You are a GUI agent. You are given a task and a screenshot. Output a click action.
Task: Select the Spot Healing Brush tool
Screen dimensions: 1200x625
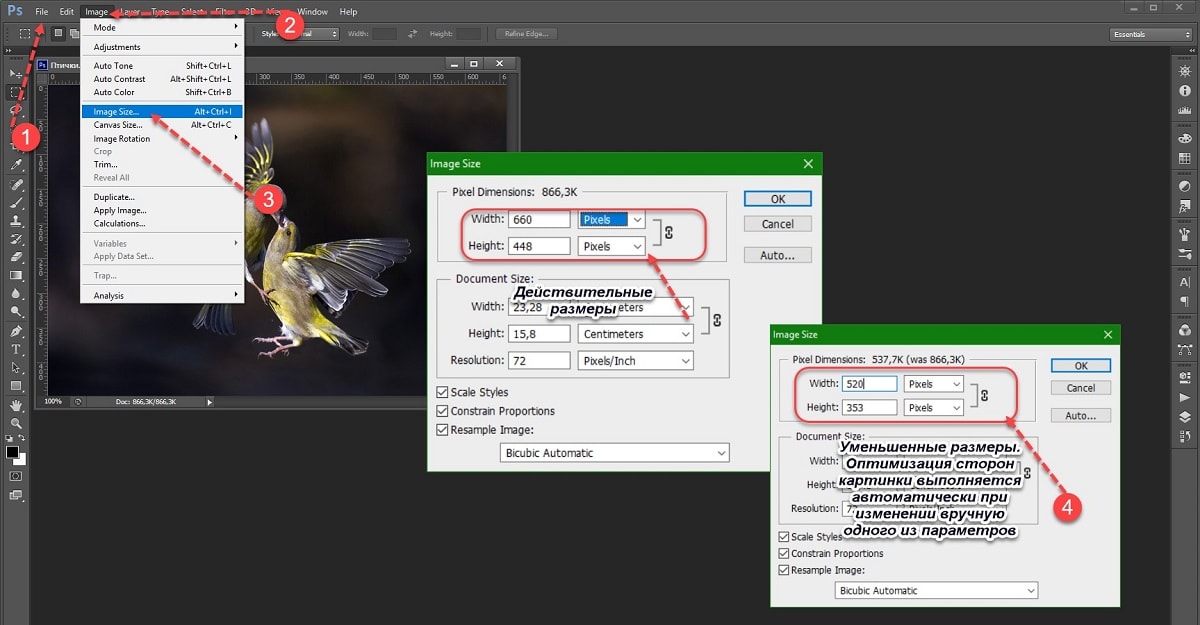pyautogui.click(x=16, y=185)
